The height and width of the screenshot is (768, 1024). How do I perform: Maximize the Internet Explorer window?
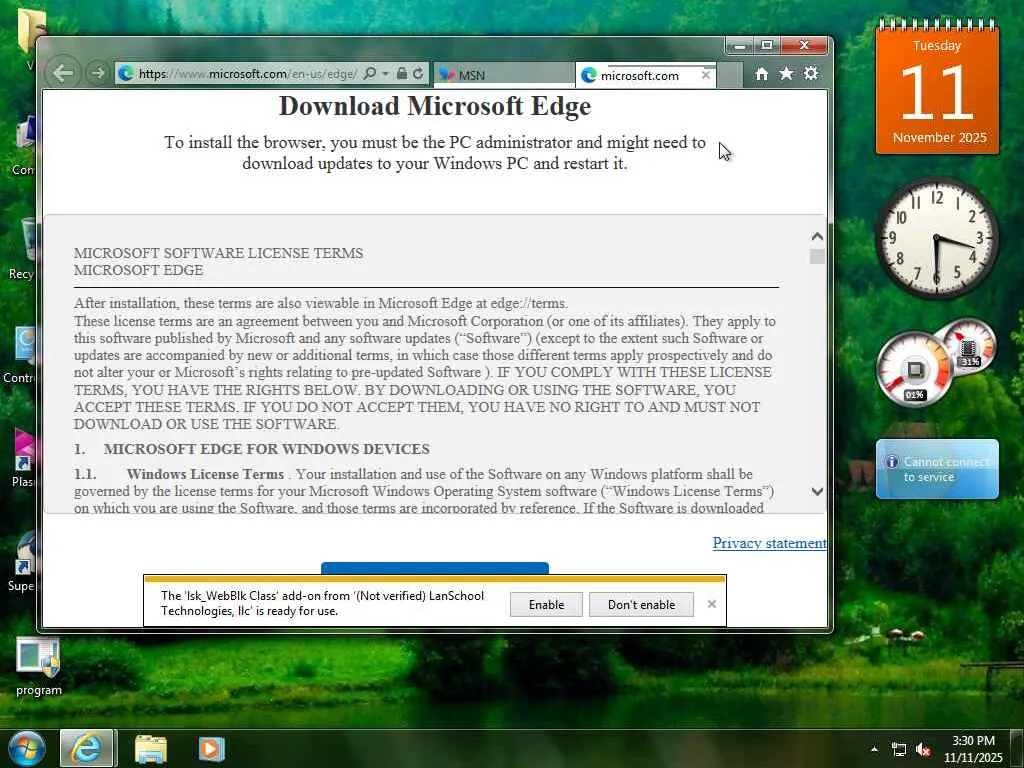tap(767, 46)
